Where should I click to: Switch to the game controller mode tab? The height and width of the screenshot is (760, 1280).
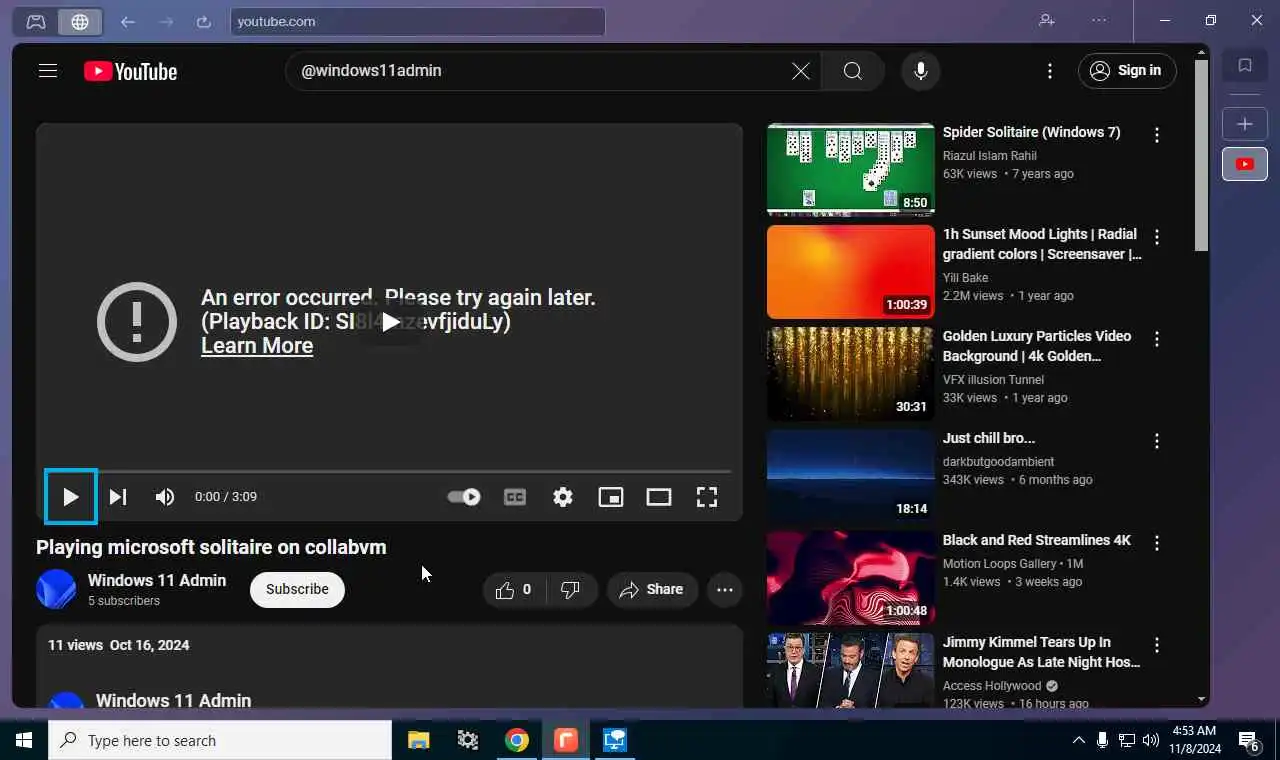[x=36, y=21]
